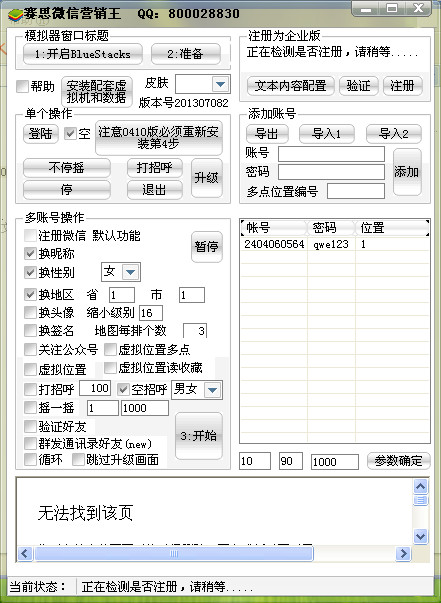Click the 不停摇 button
This screenshot has width=441, height=603.
[67, 168]
